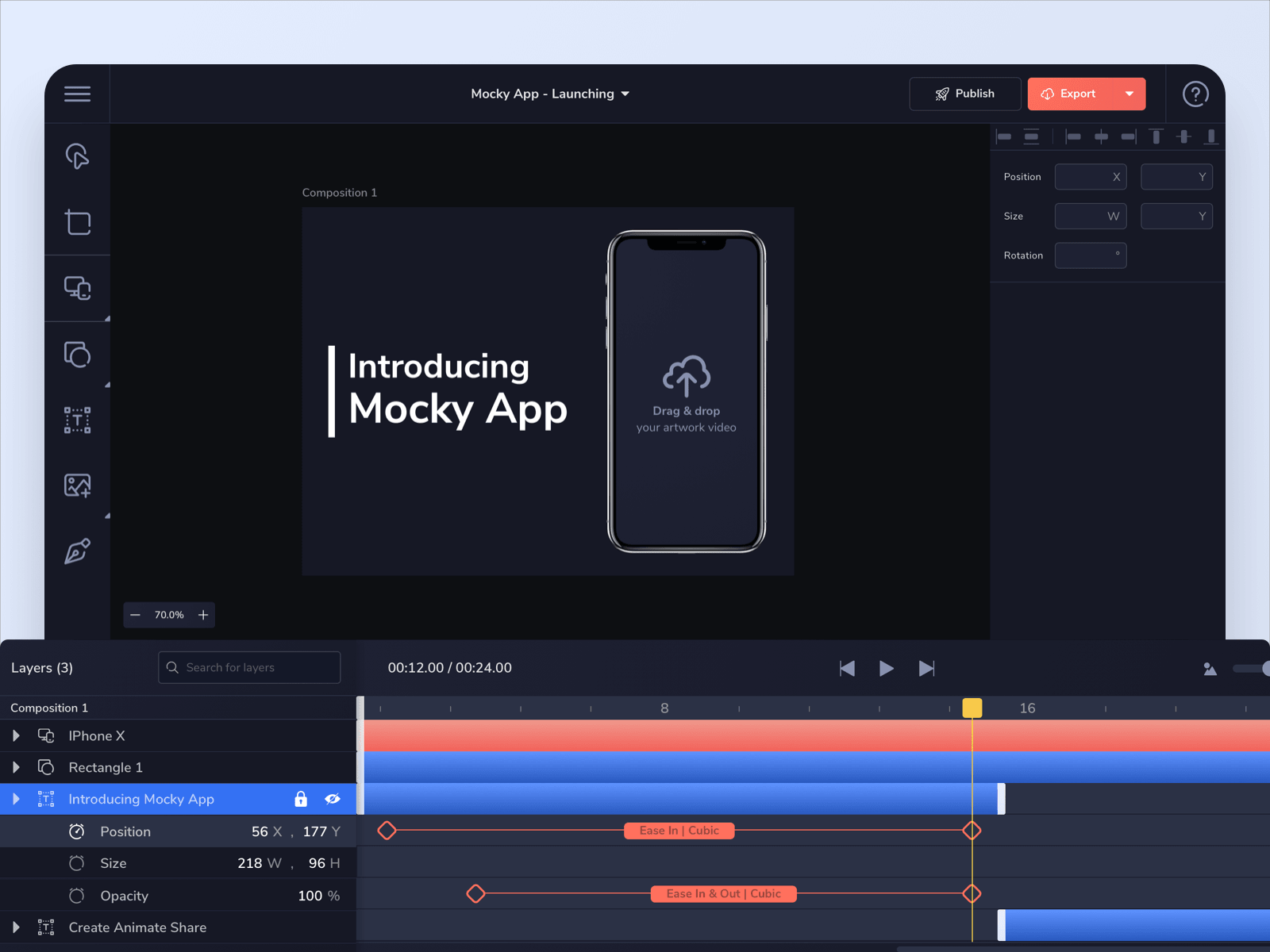Select the IPhone X layer row
The image size is (1270, 952).
(179, 735)
